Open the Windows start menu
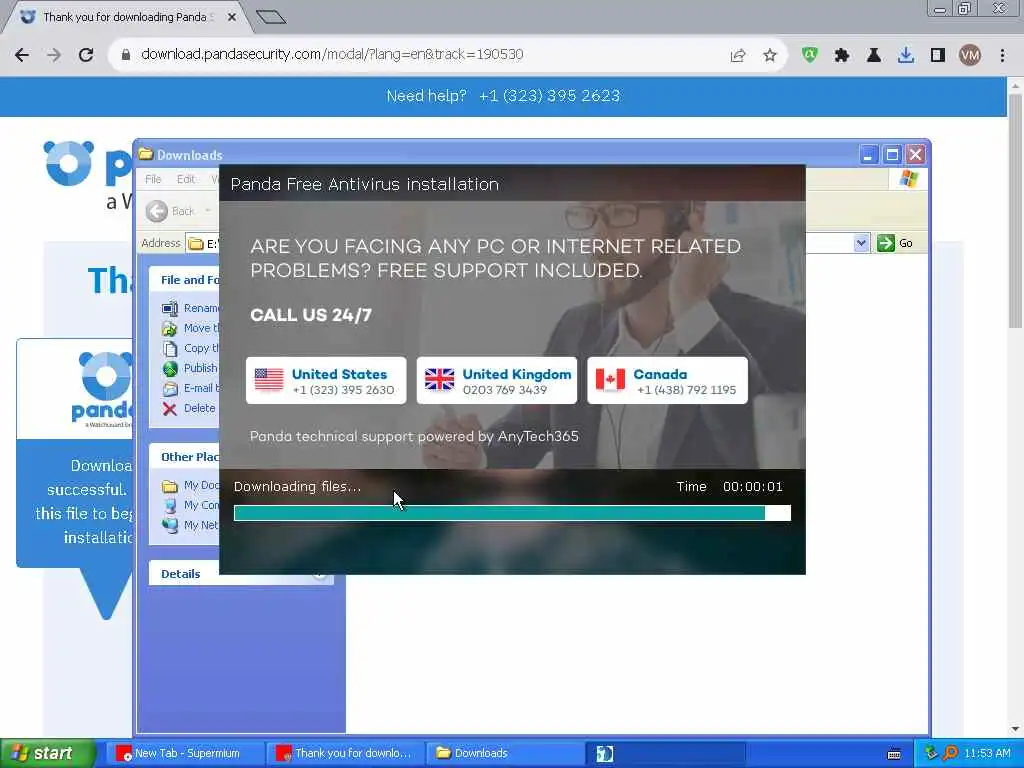Screen dimensions: 1024x768 [x=47, y=754]
